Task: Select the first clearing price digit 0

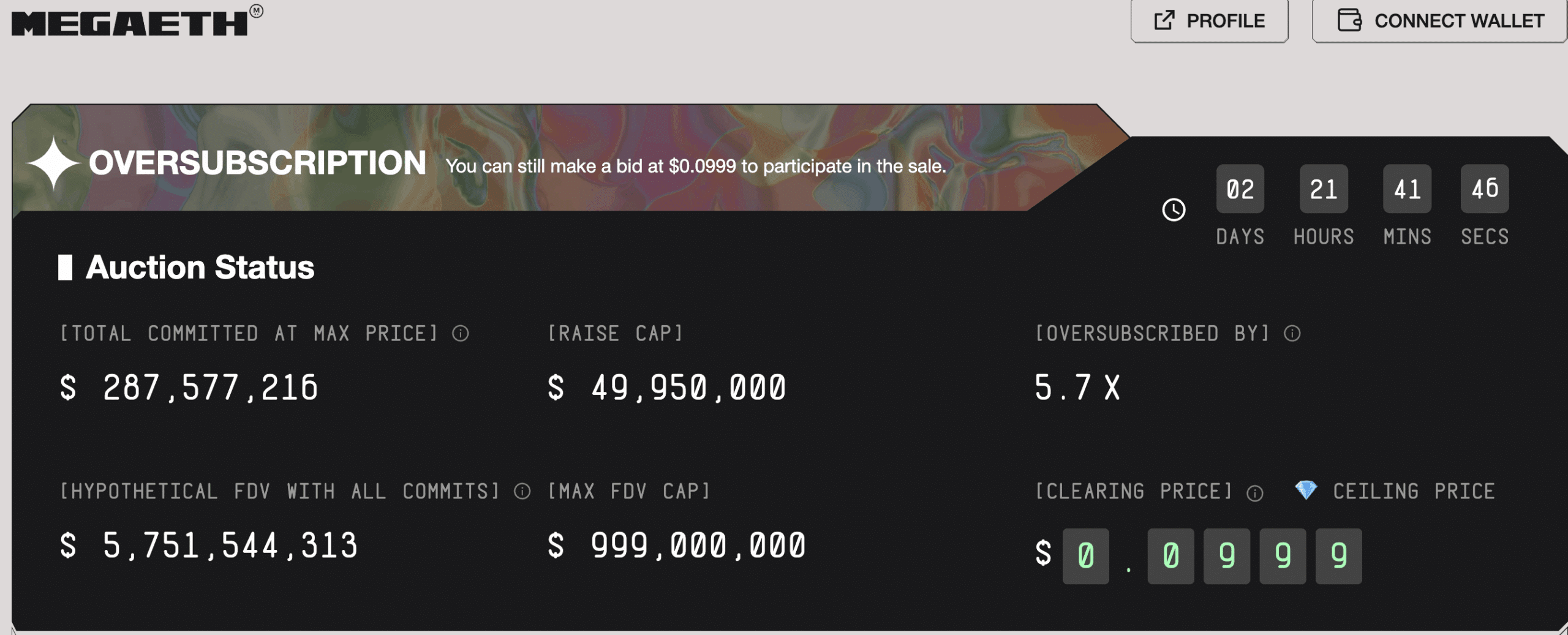Action: coord(1085,555)
